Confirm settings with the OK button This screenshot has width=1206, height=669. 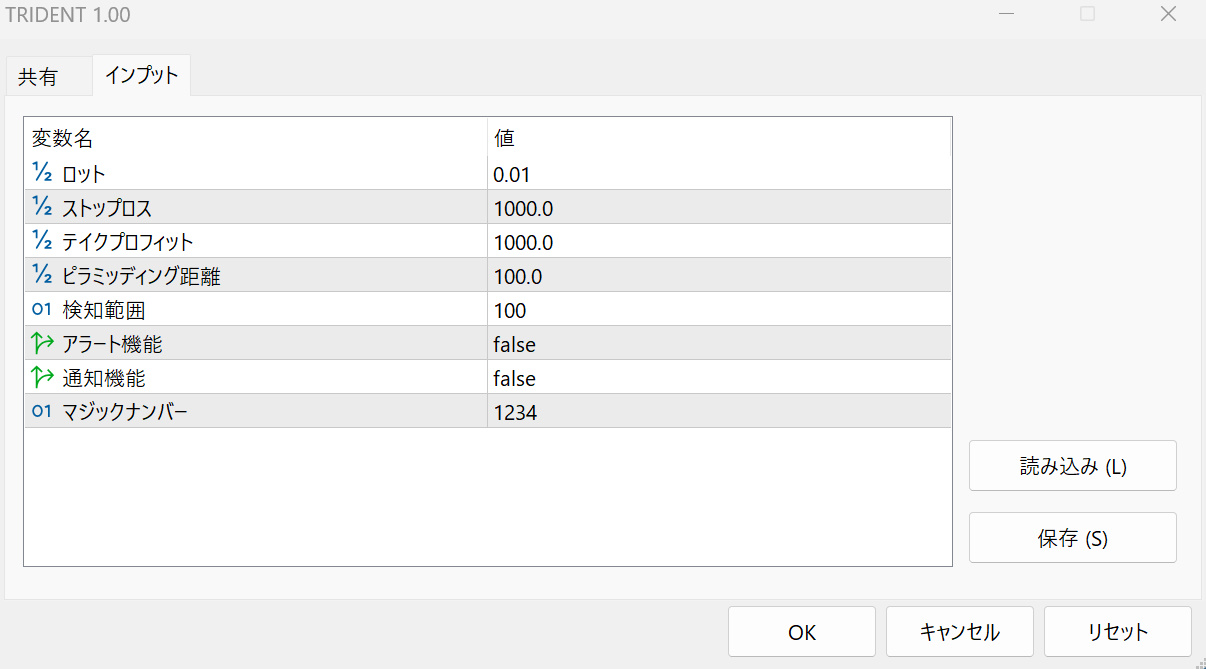pyautogui.click(x=801, y=632)
